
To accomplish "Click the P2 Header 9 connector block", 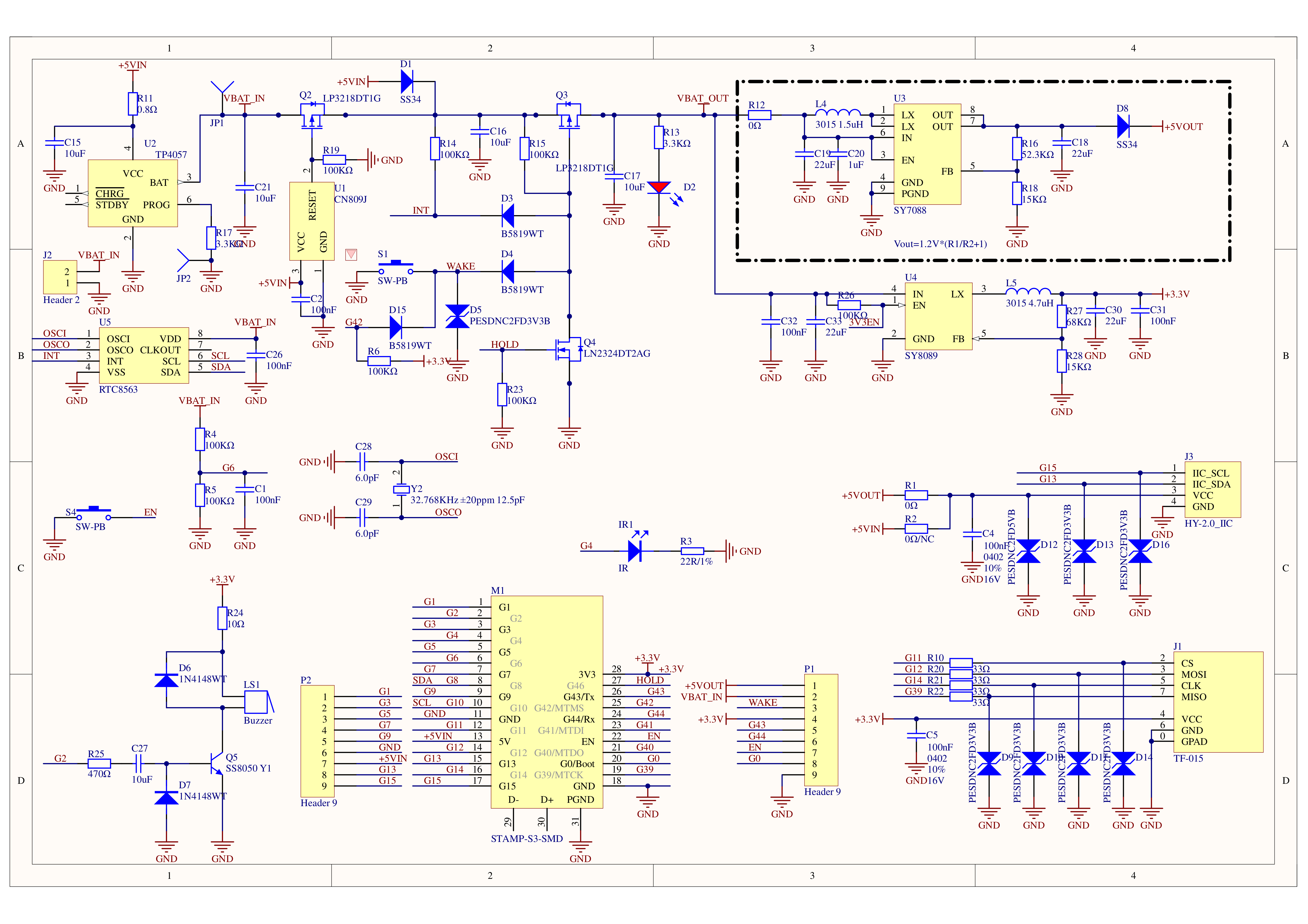I will pyautogui.click(x=317, y=741).
